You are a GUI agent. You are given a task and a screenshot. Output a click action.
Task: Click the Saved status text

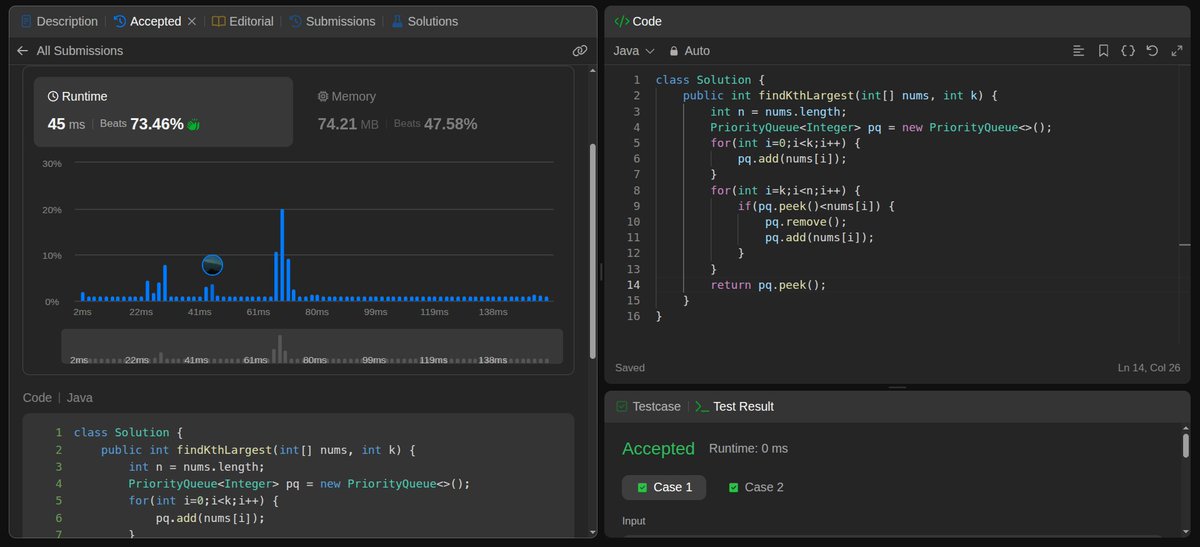[x=630, y=368]
